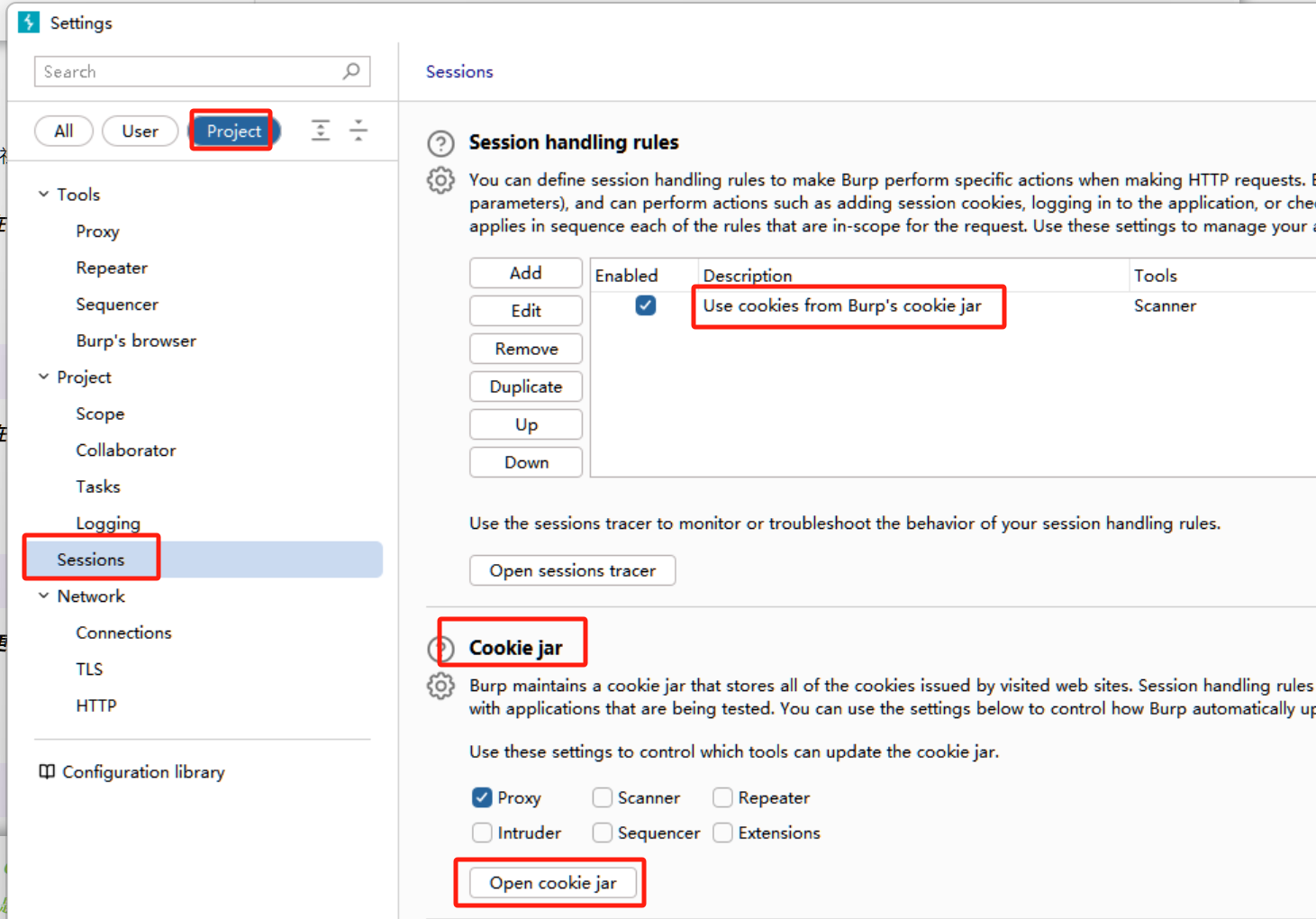Open Proxy settings in the tree
Viewport: 1316px width, 919px height.
pos(97,232)
